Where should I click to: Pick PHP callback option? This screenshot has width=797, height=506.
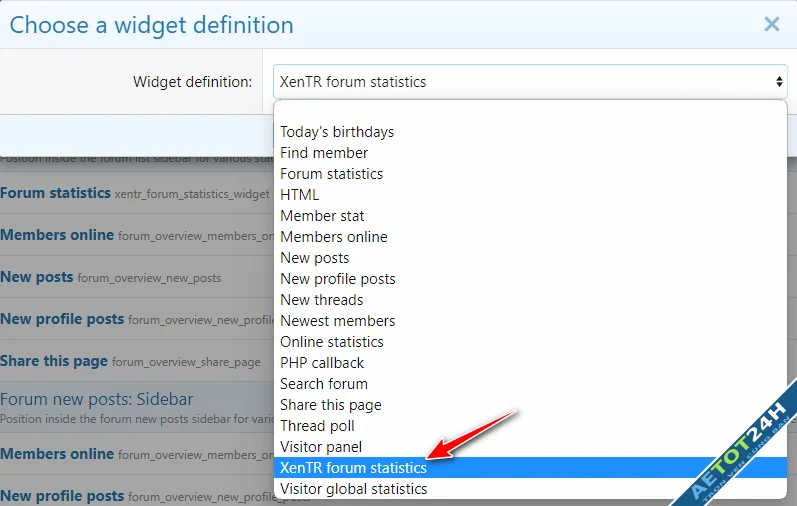[x=322, y=363]
